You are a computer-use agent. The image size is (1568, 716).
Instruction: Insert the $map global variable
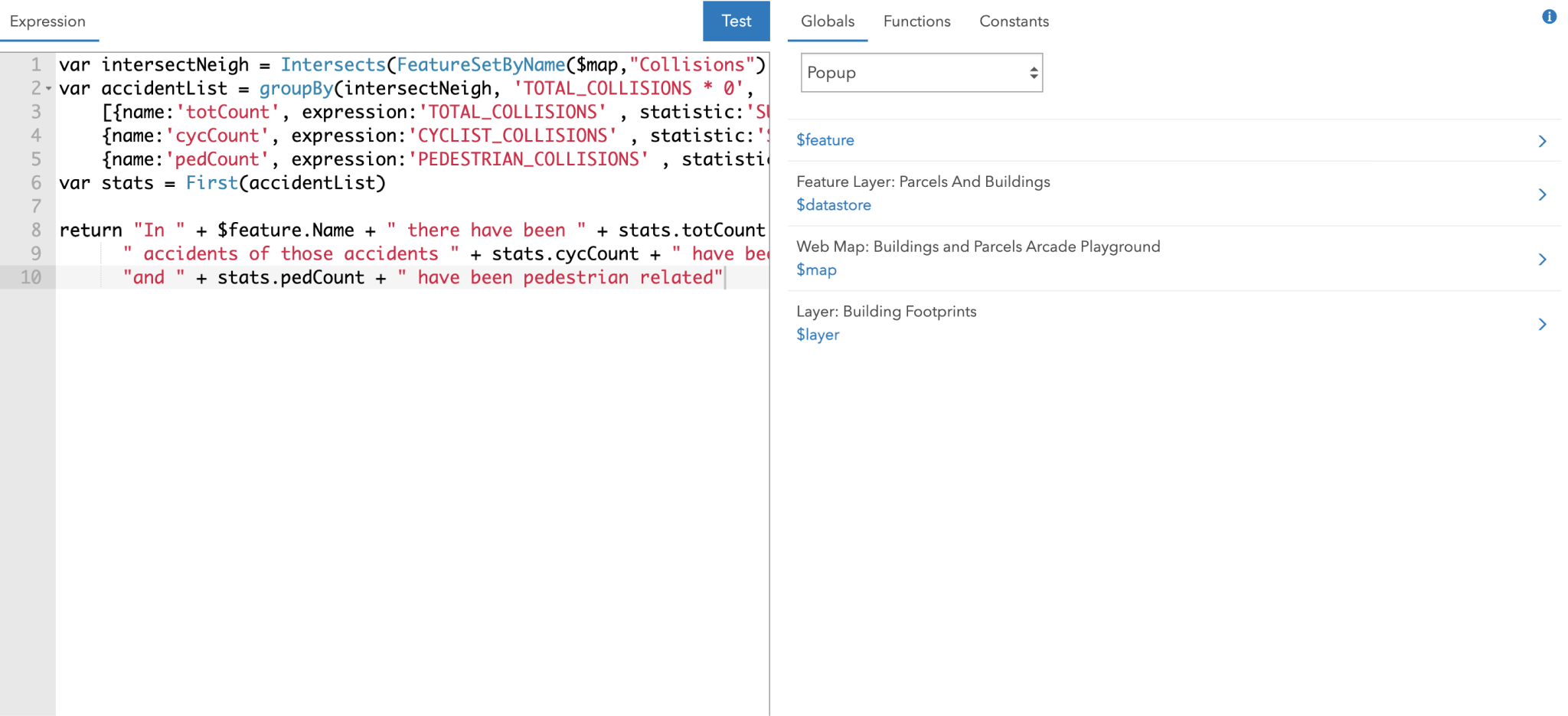[816, 270]
